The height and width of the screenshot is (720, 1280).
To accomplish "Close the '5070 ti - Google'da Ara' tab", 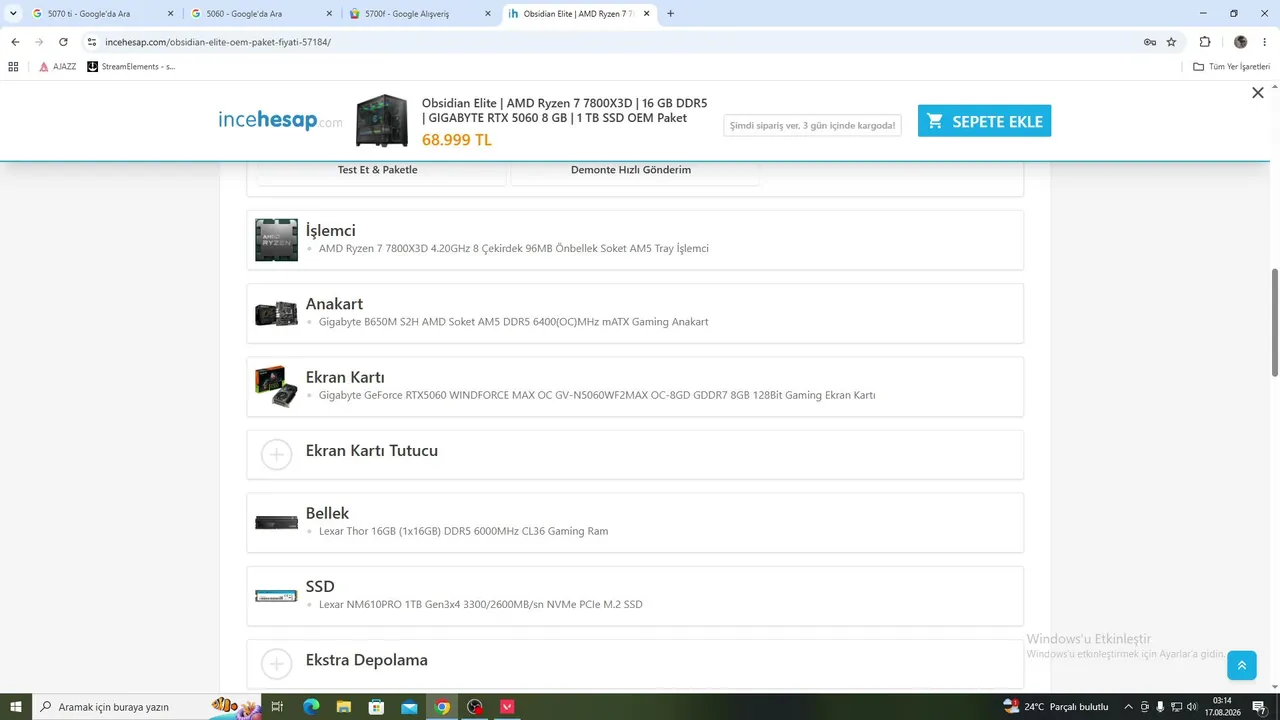I will [170, 14].
